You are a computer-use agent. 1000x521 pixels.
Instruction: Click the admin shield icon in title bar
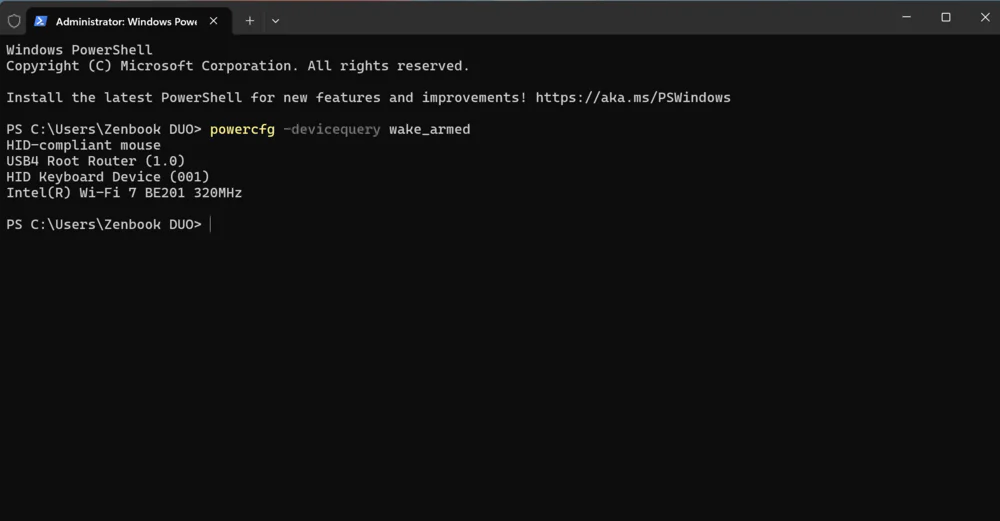pyautogui.click(x=14, y=21)
